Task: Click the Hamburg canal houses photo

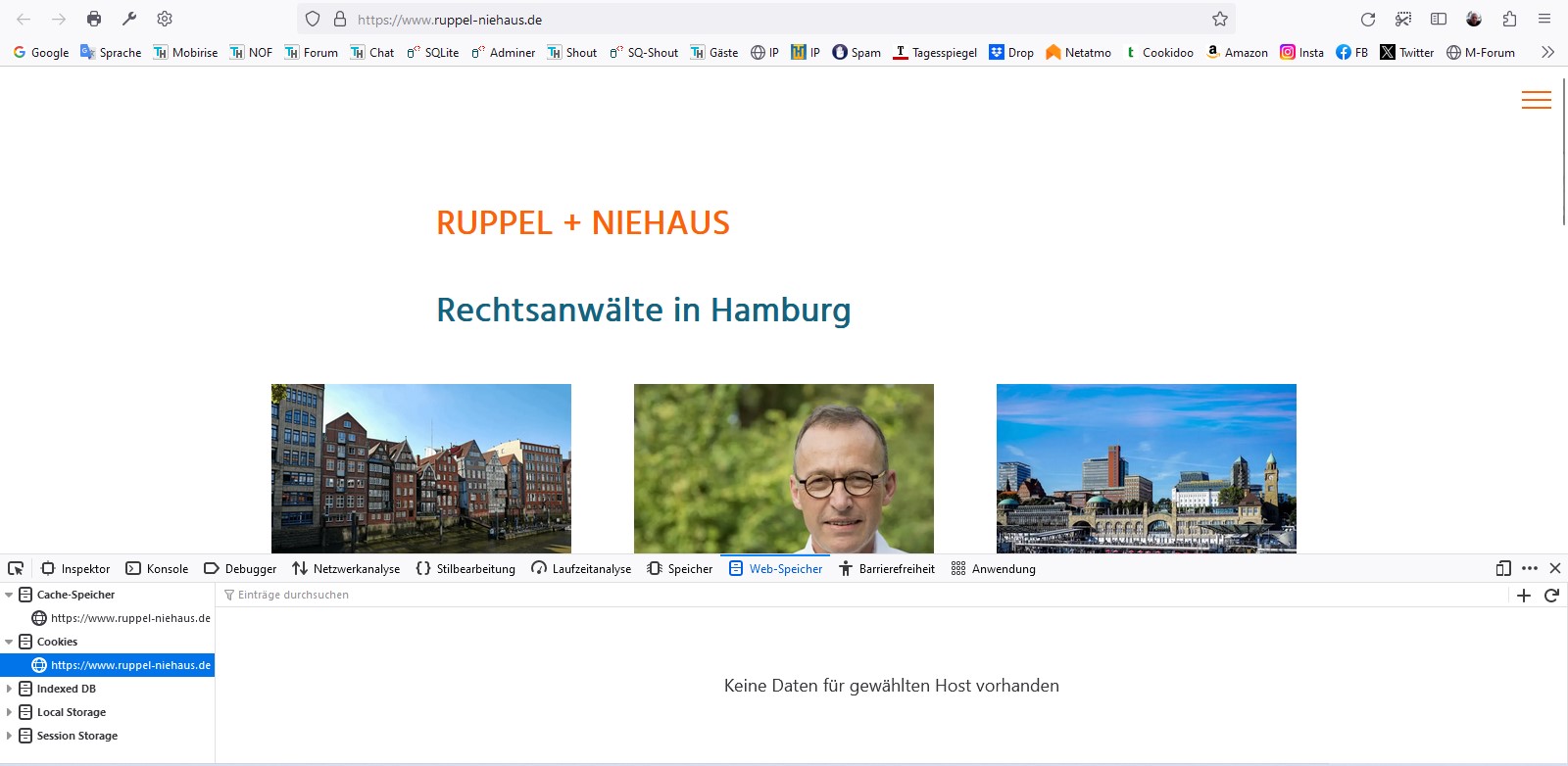Action: 421,468
